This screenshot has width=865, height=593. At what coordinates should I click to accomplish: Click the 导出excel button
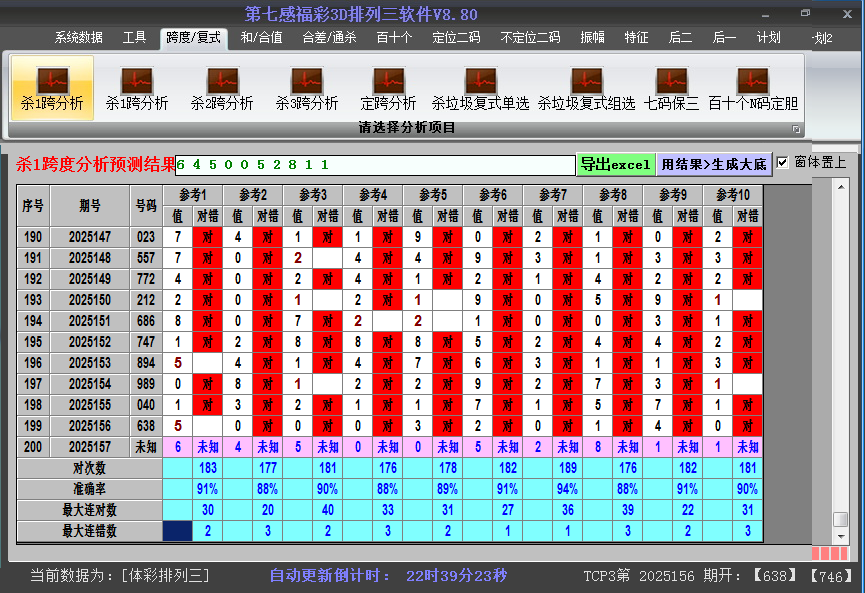616,164
